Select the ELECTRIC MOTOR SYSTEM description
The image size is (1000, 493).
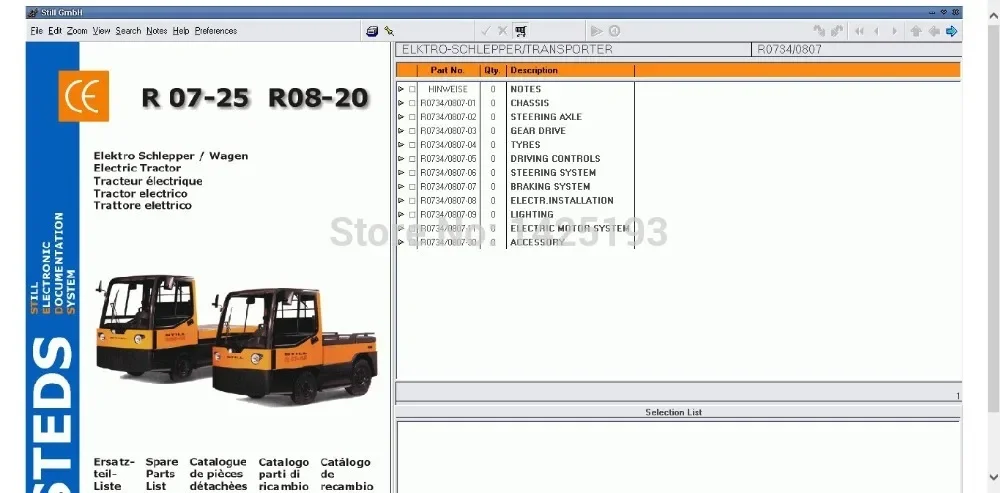tap(570, 228)
